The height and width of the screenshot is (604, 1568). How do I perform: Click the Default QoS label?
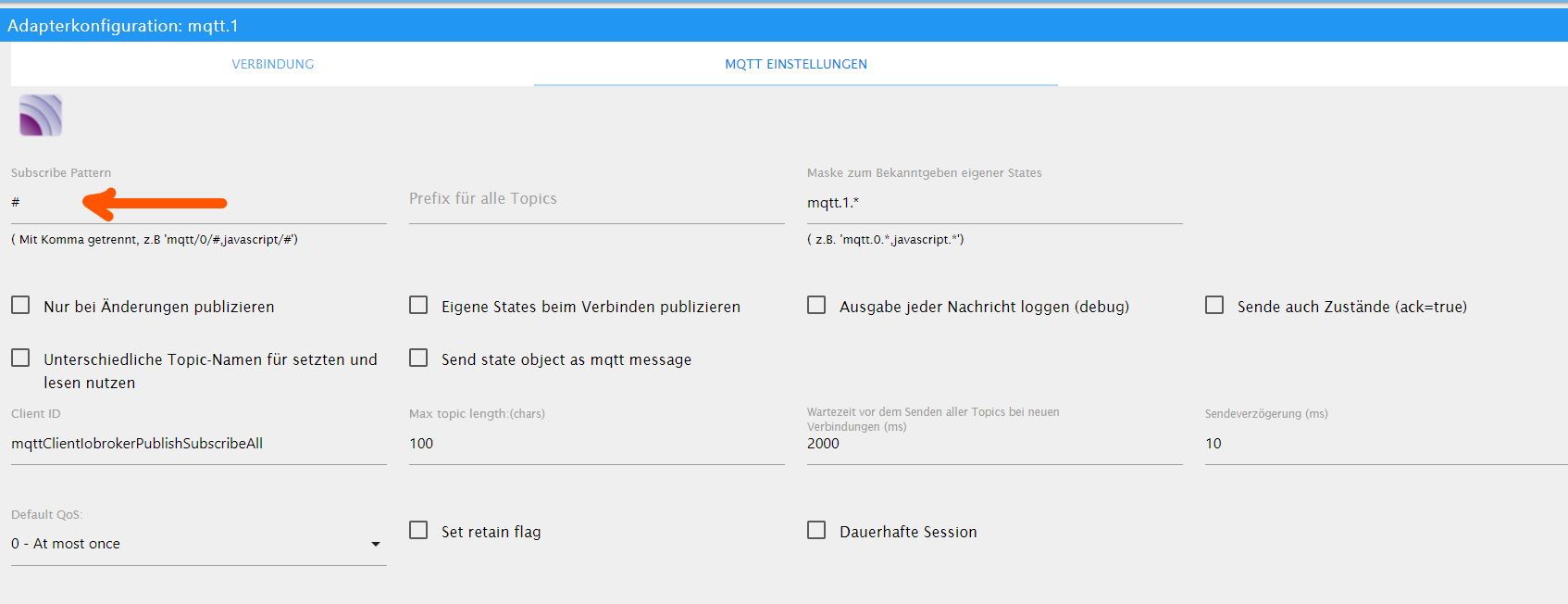47,515
